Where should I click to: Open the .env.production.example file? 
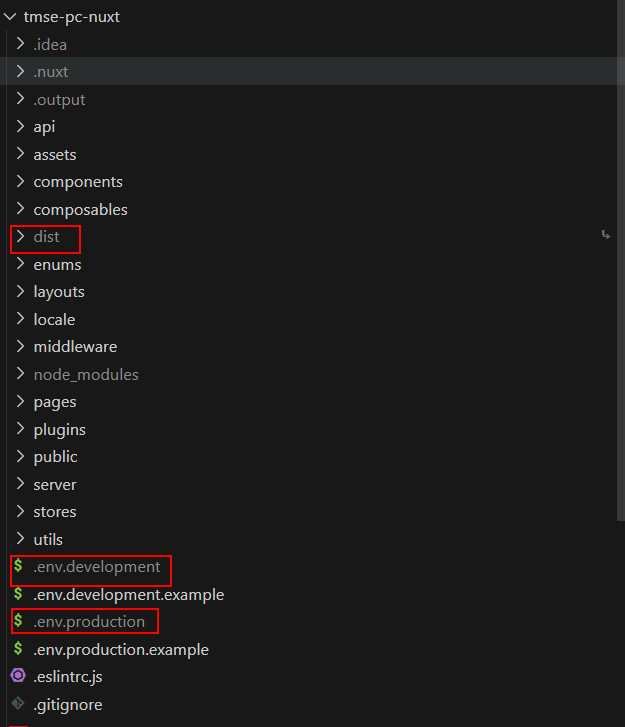tap(121, 649)
